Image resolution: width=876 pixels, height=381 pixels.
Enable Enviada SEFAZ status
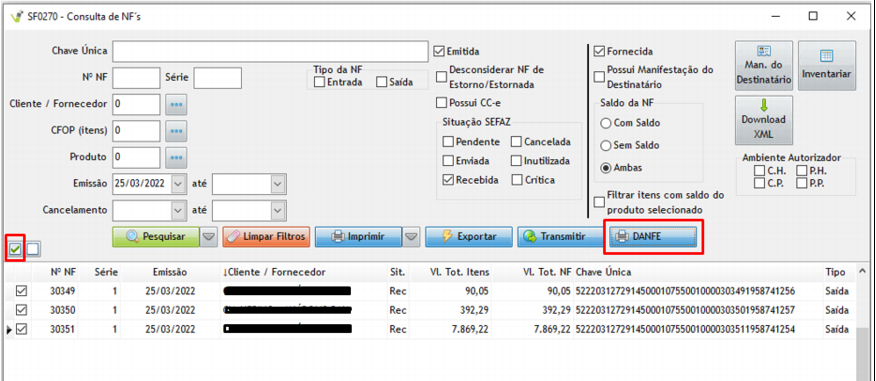pyautogui.click(x=448, y=161)
